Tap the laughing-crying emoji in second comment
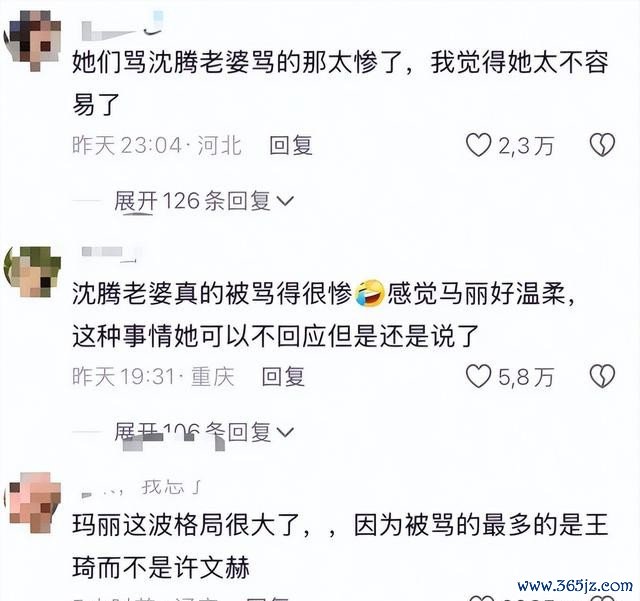Image resolution: width=640 pixels, height=601 pixels. [x=370, y=293]
